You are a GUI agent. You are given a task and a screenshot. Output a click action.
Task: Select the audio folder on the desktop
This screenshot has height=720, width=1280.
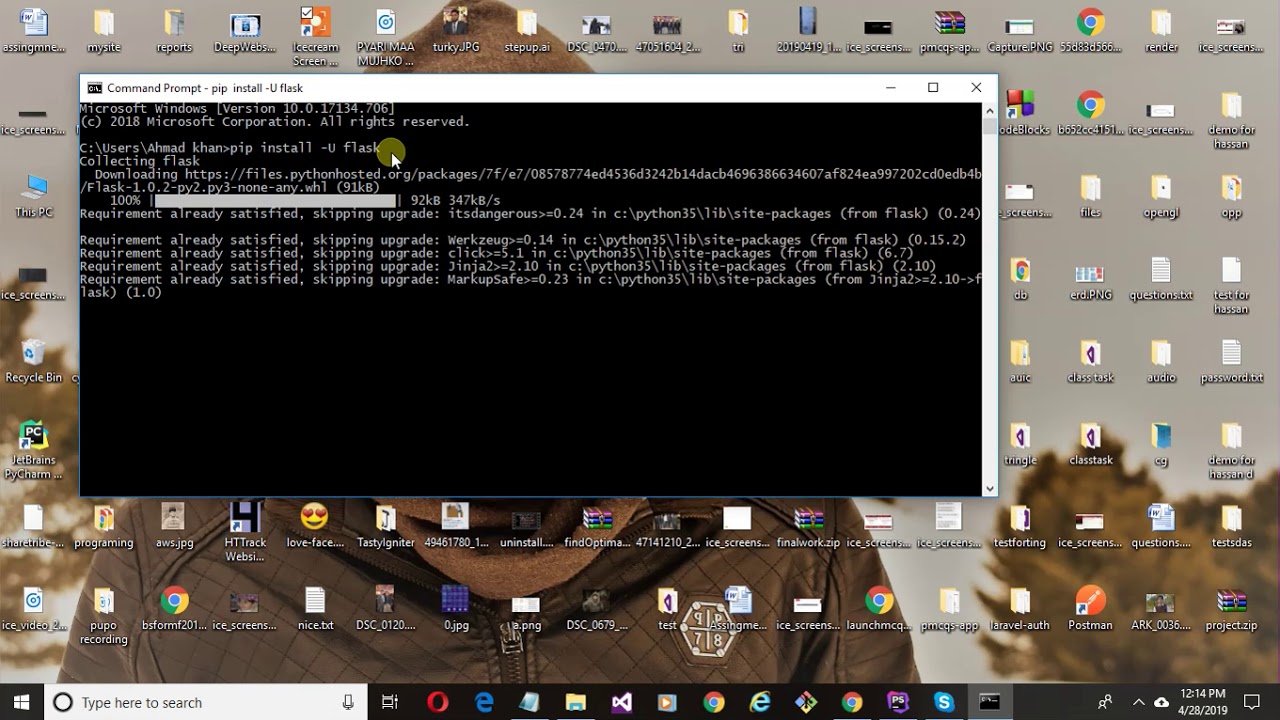click(x=1161, y=362)
